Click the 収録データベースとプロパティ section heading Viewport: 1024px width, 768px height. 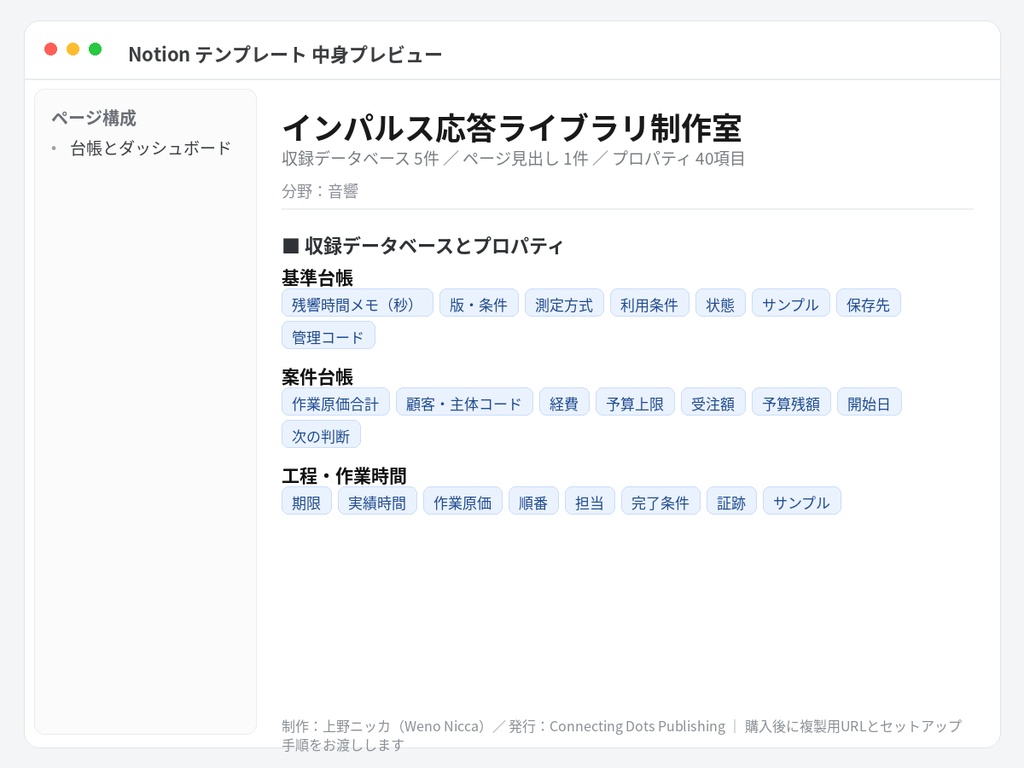pos(423,246)
